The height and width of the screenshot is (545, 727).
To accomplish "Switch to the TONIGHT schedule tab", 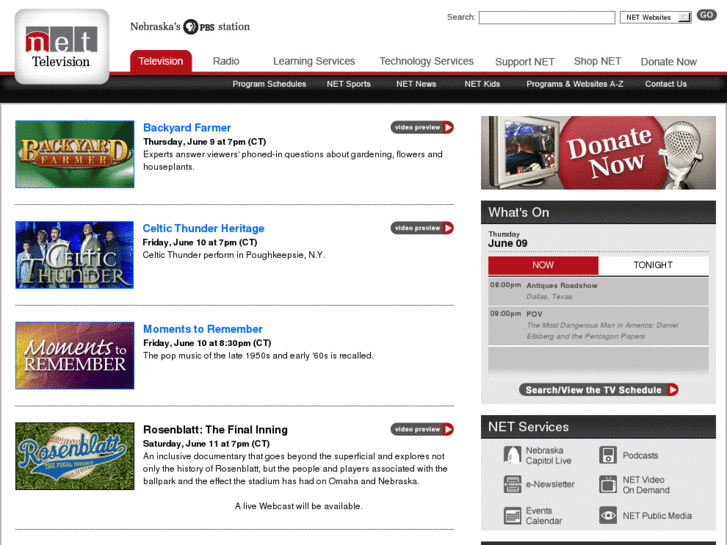I will tap(653, 265).
